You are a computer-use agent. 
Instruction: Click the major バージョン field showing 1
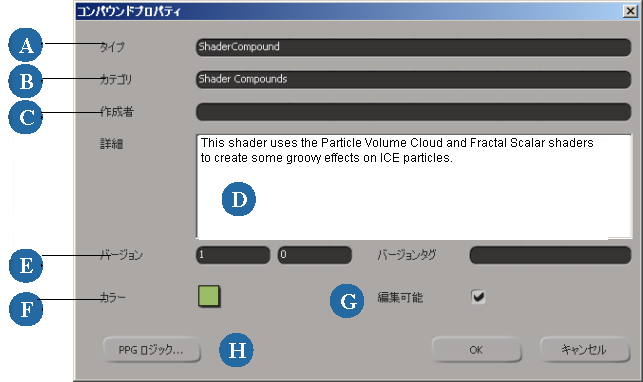(233, 255)
